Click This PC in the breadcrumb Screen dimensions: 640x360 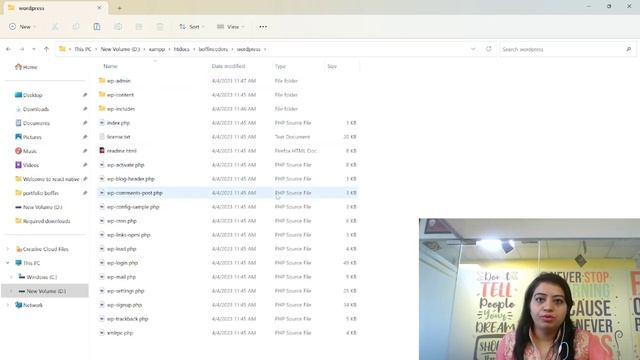click(x=83, y=49)
